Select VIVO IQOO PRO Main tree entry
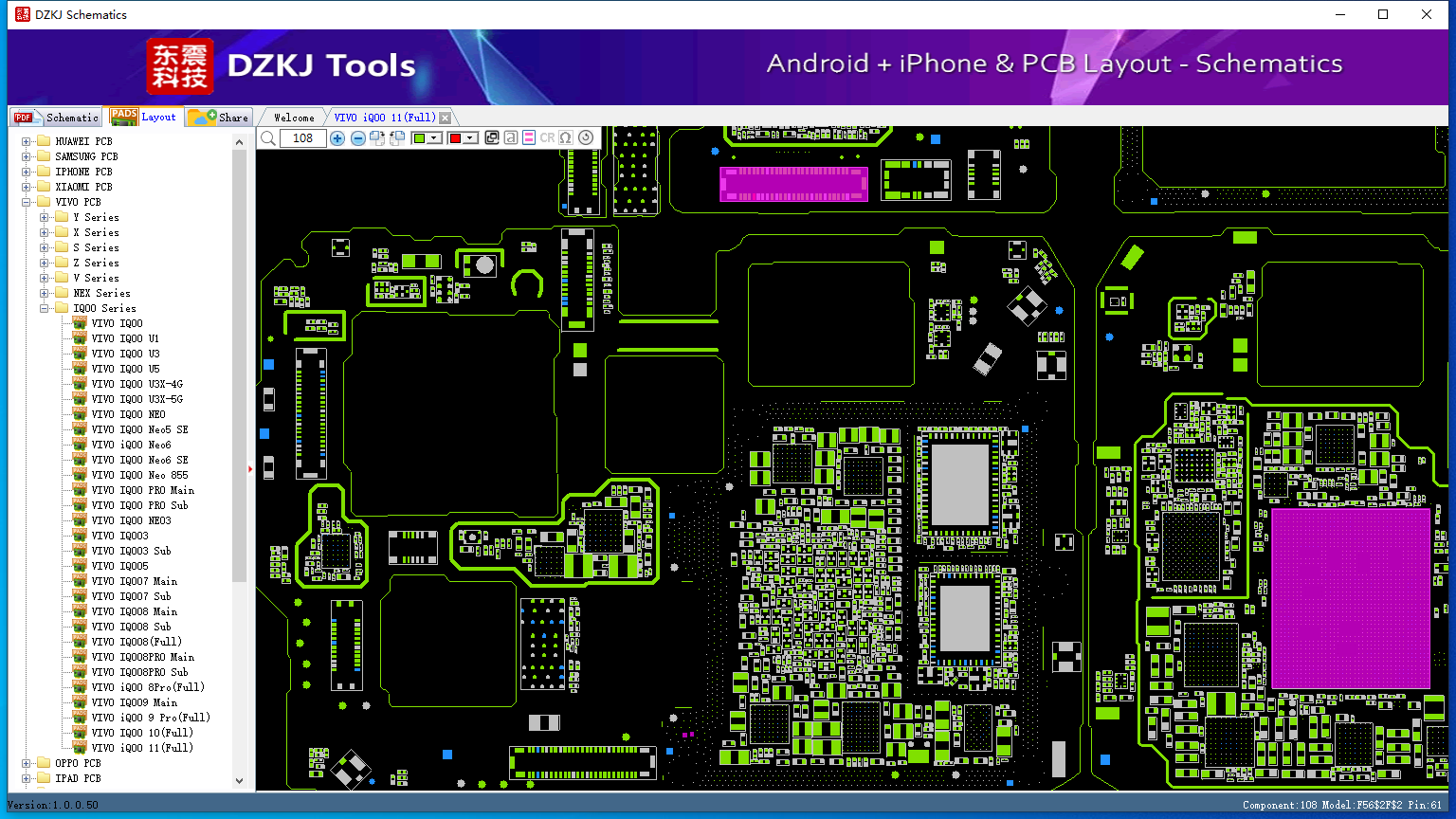 point(143,490)
